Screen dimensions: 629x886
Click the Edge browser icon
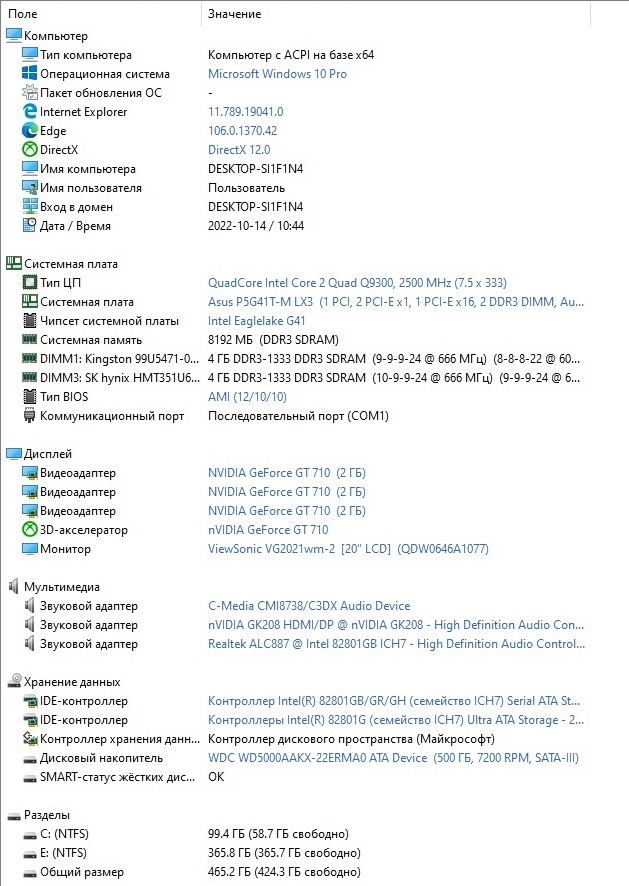[30, 131]
